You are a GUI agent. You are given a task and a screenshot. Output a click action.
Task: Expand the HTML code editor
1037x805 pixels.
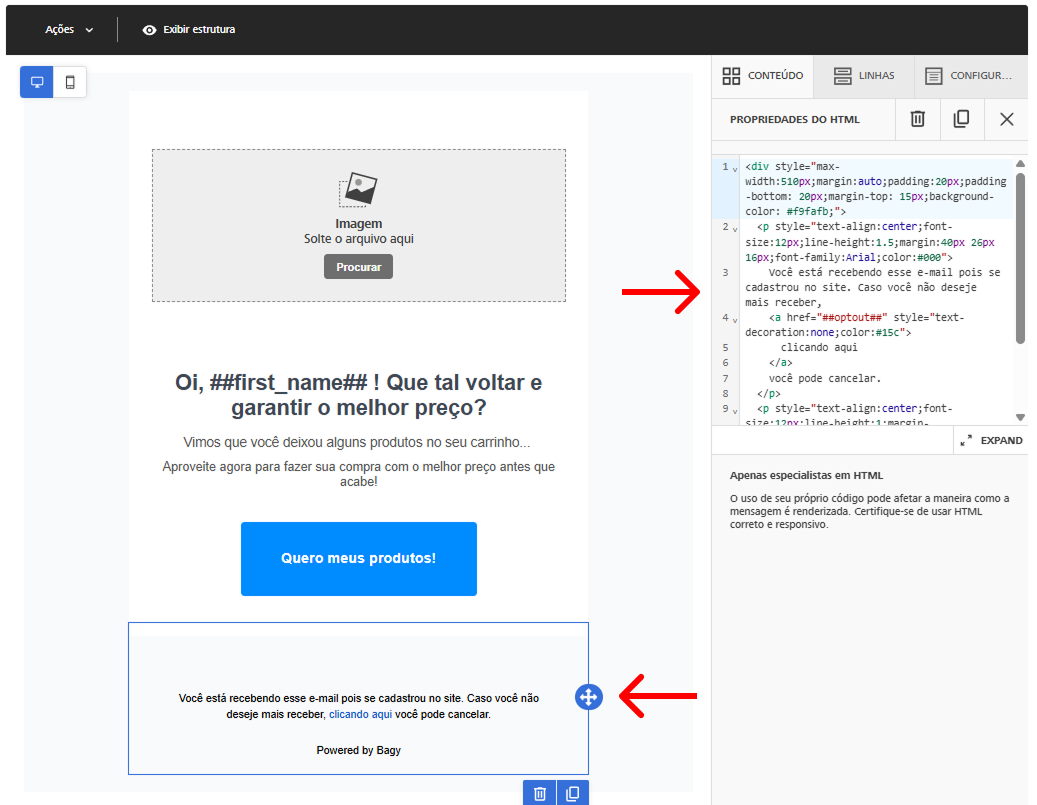tap(991, 441)
